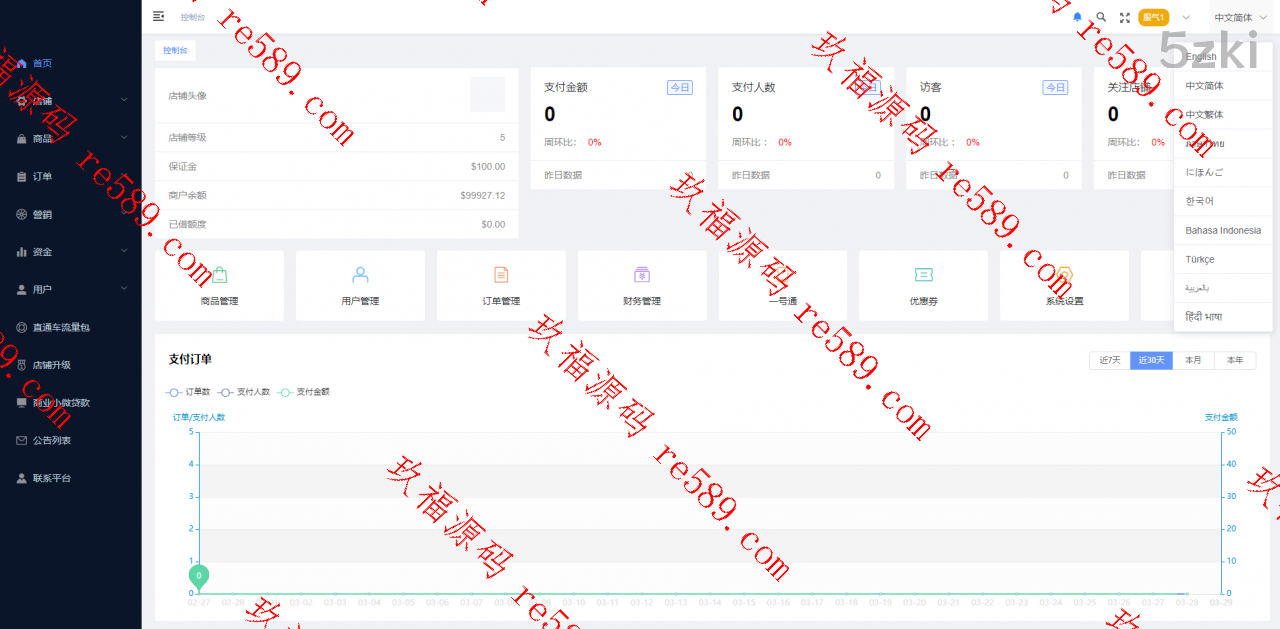Open the 用户管理 shortcut card
Image resolution: width=1280 pixels, height=629 pixels.
click(360, 285)
